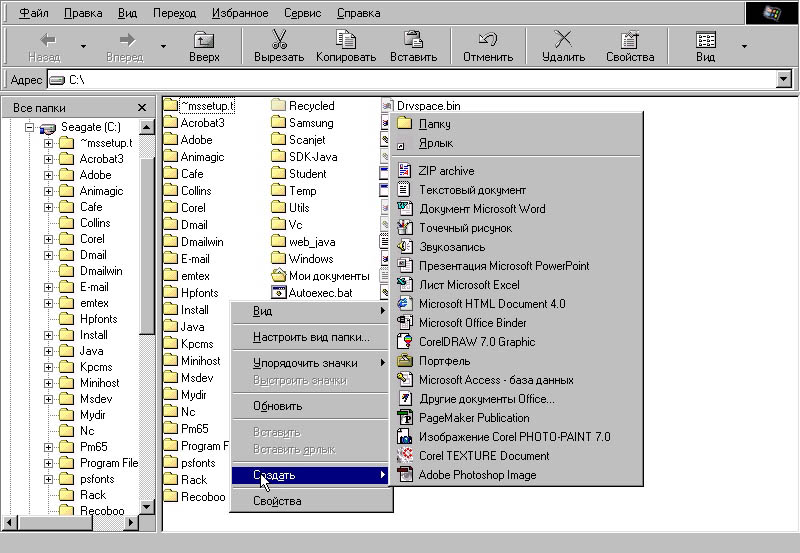
Task: Create a new Лист Microsoft Excel
Action: pos(515,285)
